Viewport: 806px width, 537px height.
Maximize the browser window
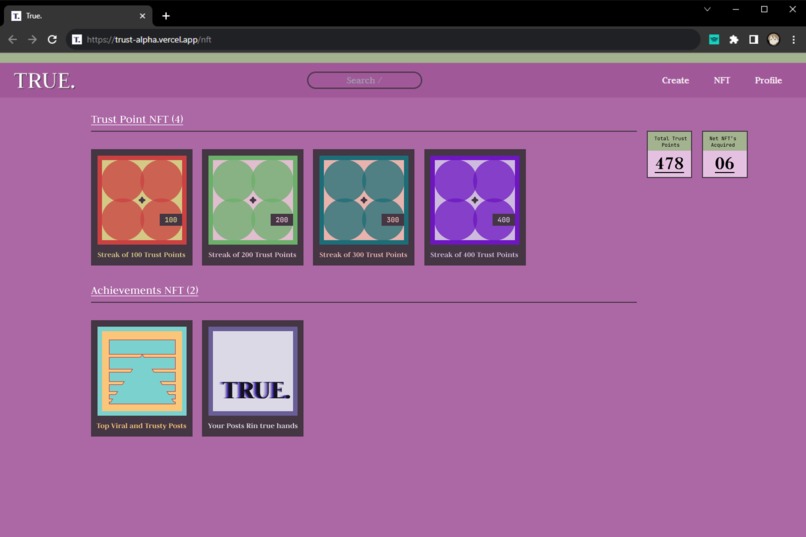[x=764, y=9]
